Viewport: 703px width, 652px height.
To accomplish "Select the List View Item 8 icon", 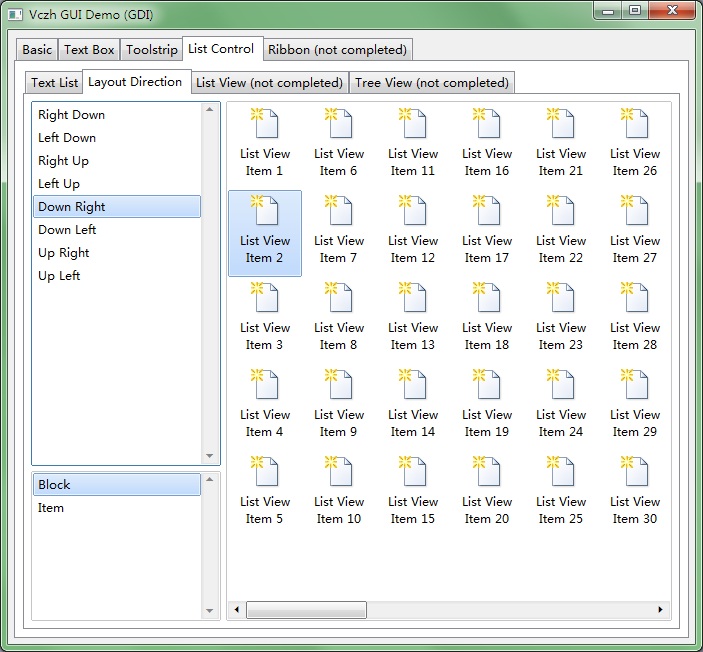I will click(x=338, y=297).
